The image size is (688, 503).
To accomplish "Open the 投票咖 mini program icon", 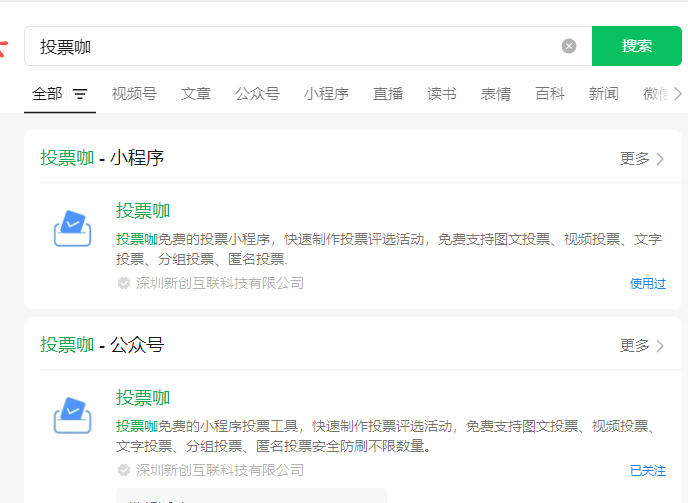I will (72, 229).
